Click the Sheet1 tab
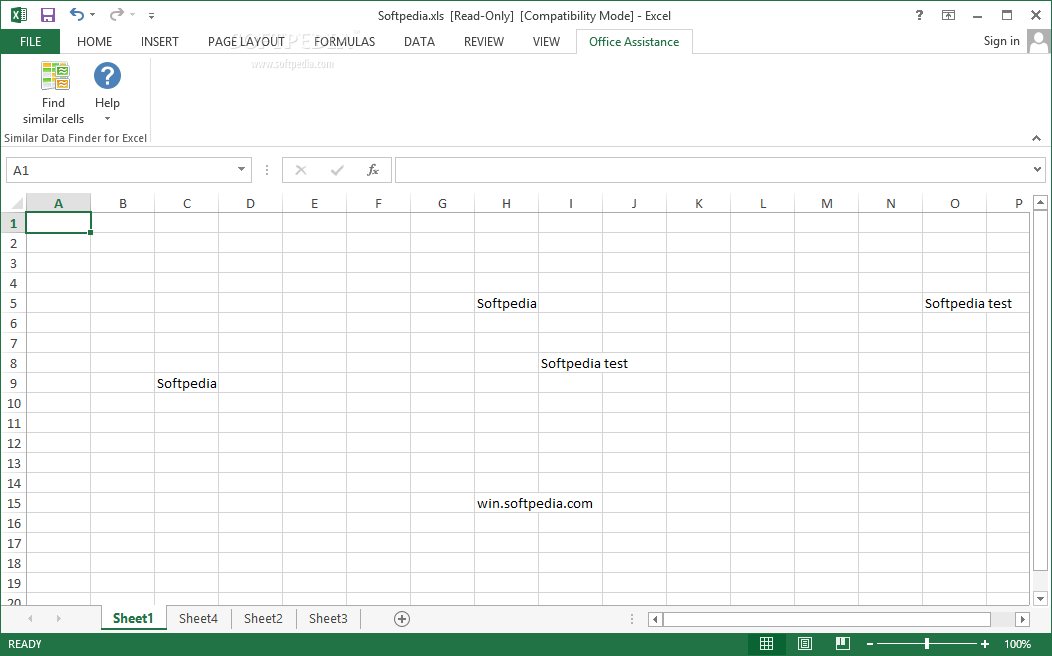Image resolution: width=1052 pixels, height=656 pixels. tap(133, 618)
